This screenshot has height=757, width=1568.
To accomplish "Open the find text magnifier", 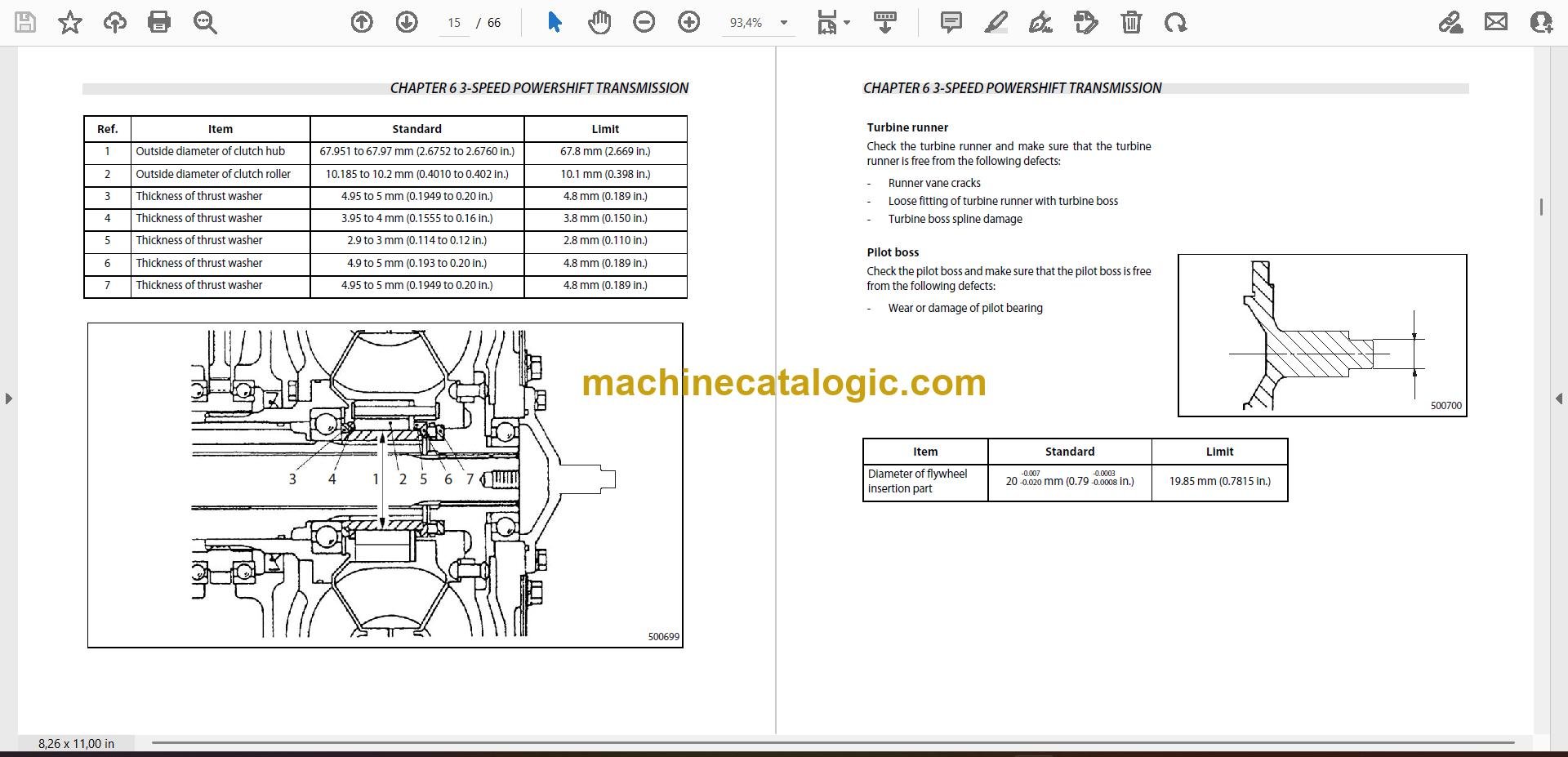I will click(x=205, y=22).
